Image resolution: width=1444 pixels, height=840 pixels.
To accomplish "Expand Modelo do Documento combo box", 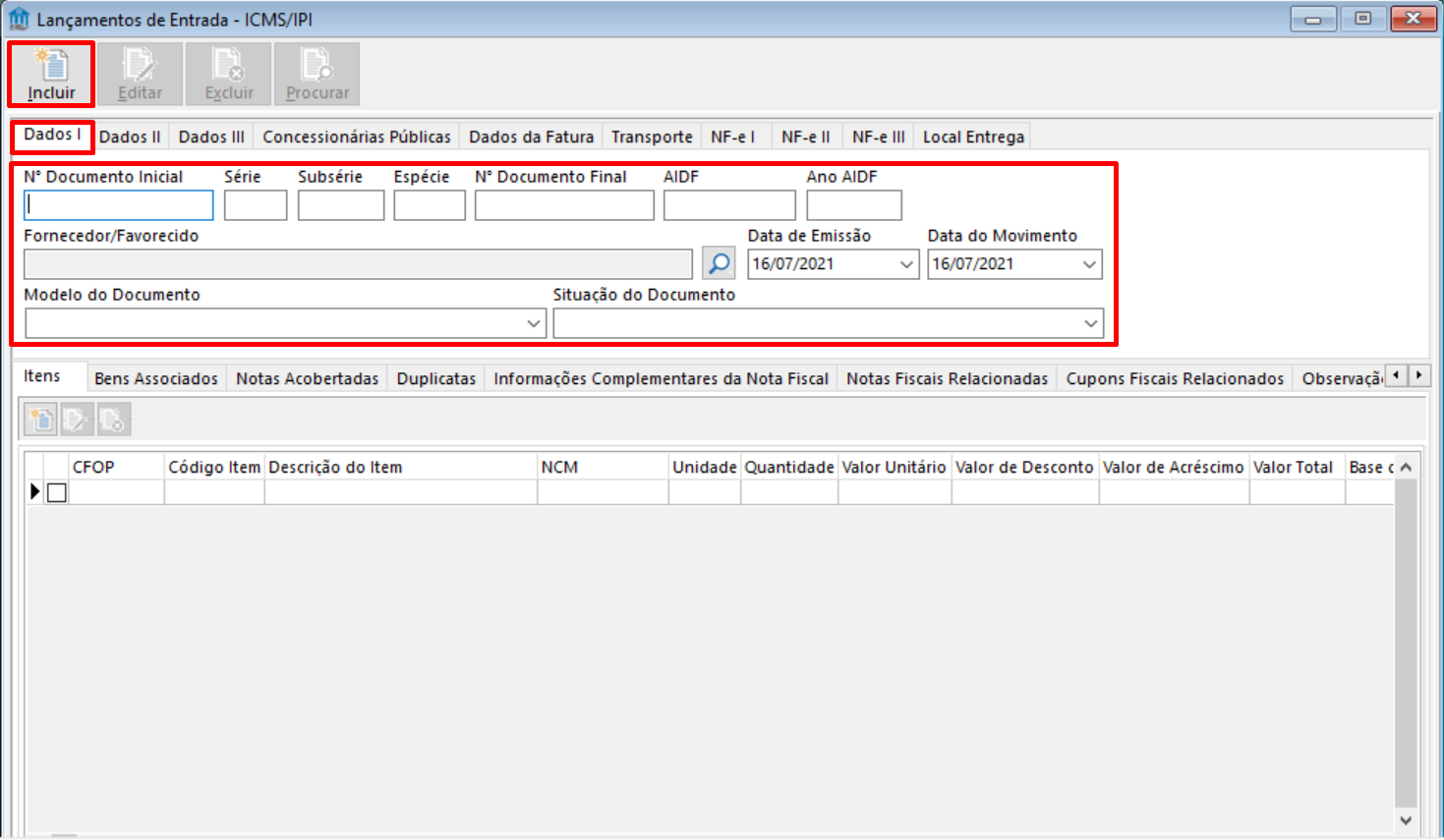I will (534, 323).
